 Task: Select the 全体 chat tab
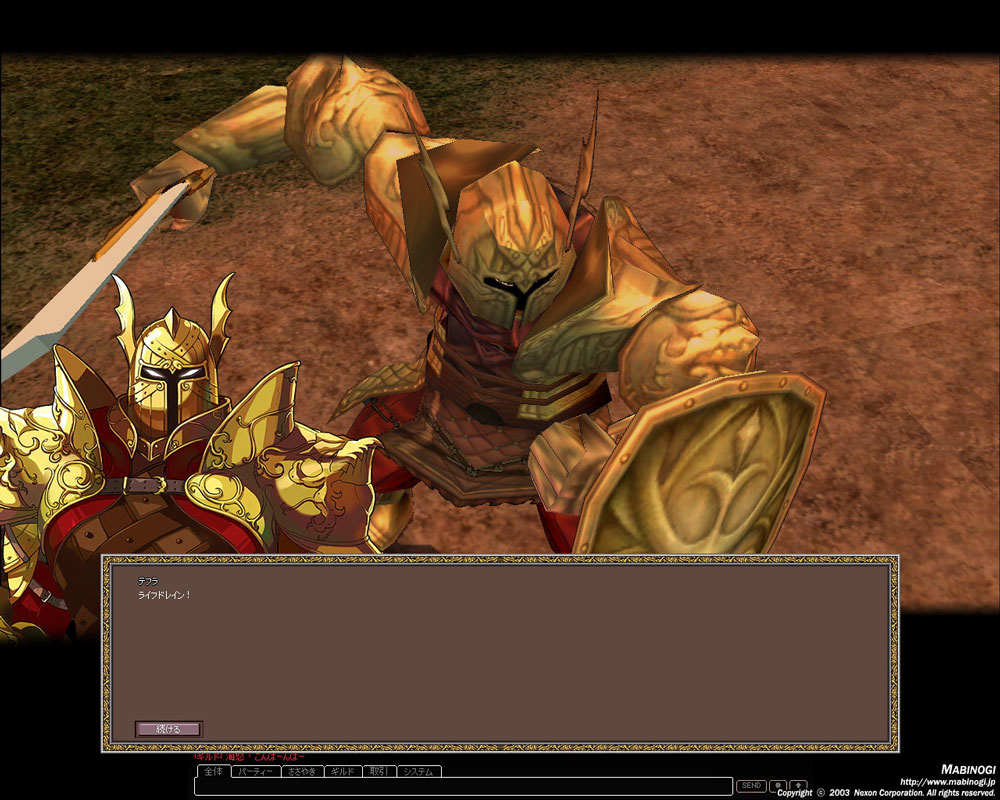213,771
